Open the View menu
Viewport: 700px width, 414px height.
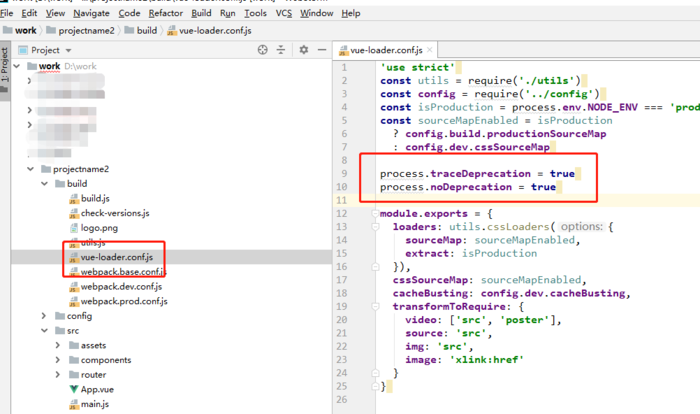55,13
